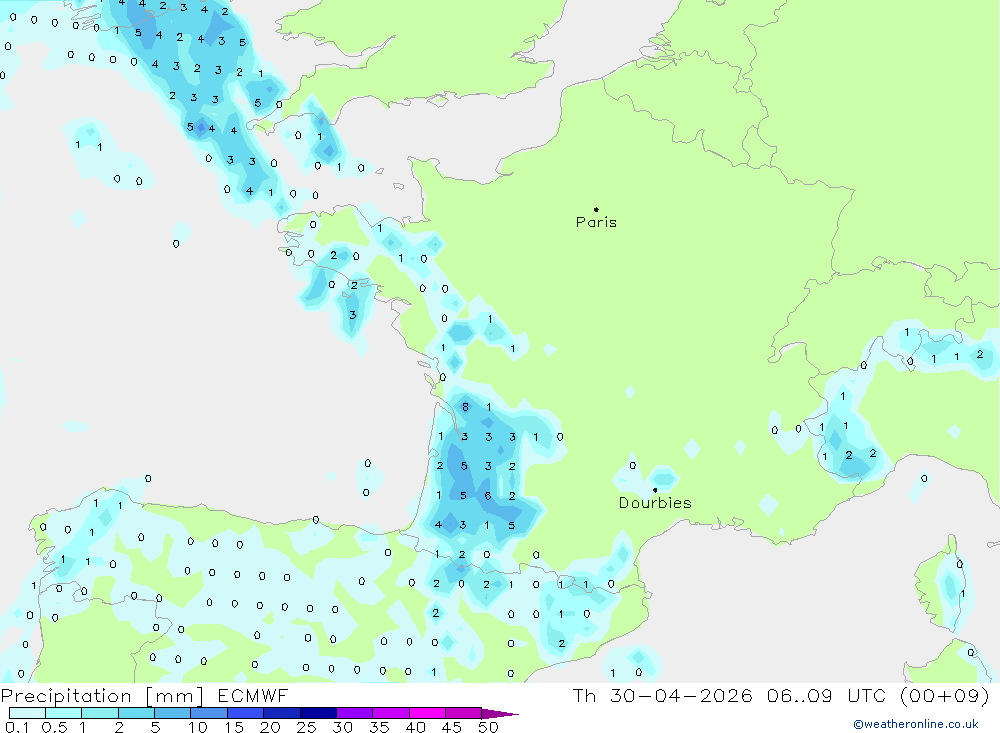Click the Paris location dot marker
Screen dimensions: 1000x733
tap(596, 209)
